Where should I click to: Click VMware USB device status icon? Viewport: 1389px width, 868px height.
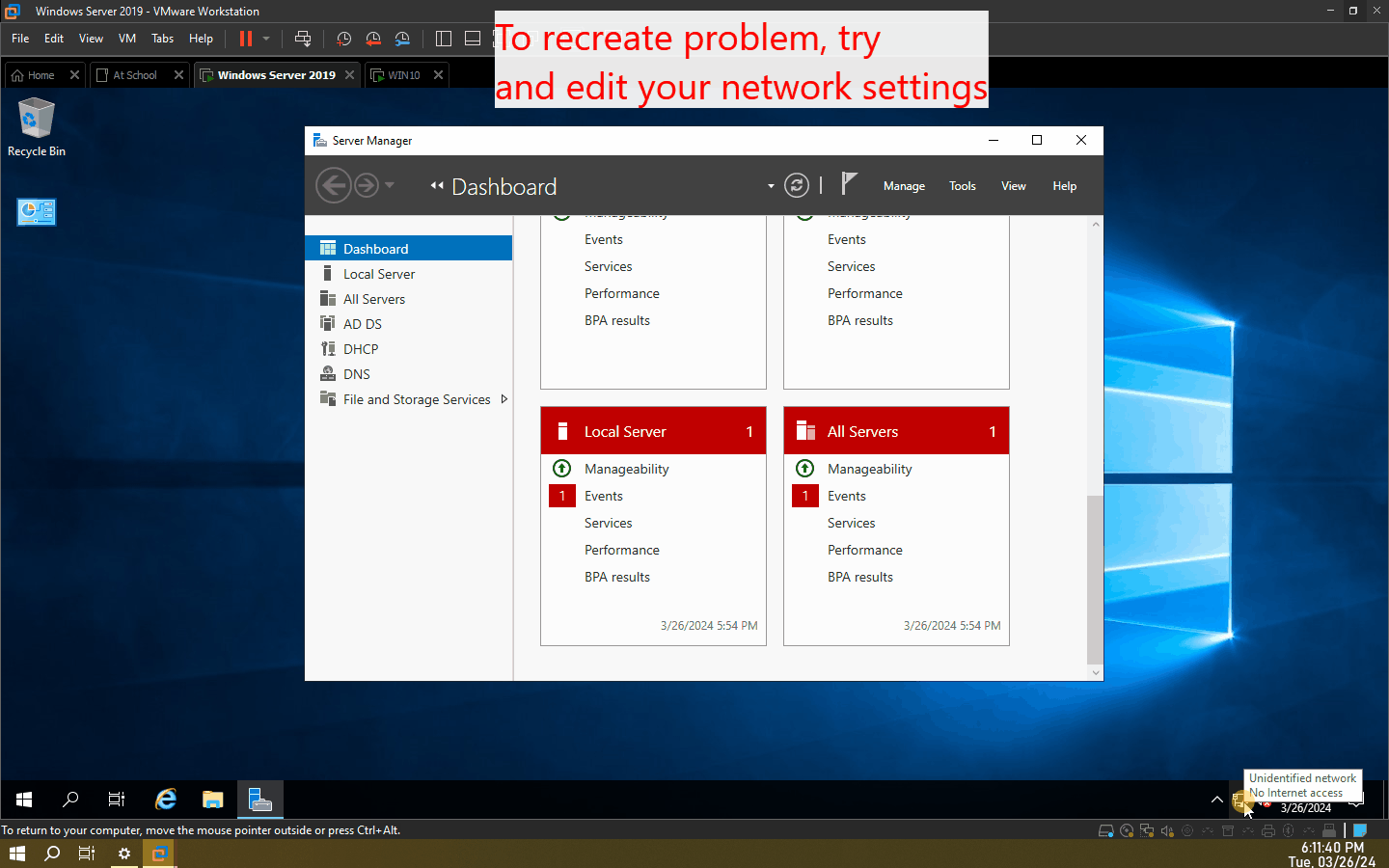[1328, 830]
